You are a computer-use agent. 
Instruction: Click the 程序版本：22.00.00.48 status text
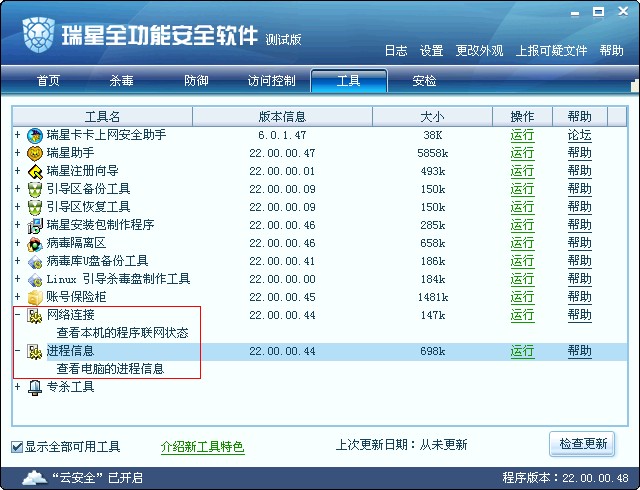[x=565, y=477]
